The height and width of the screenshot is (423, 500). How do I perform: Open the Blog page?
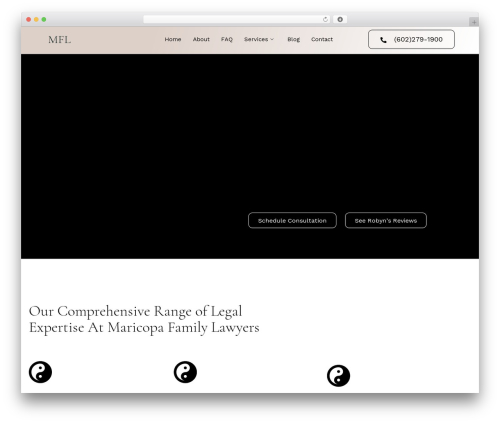click(x=293, y=39)
